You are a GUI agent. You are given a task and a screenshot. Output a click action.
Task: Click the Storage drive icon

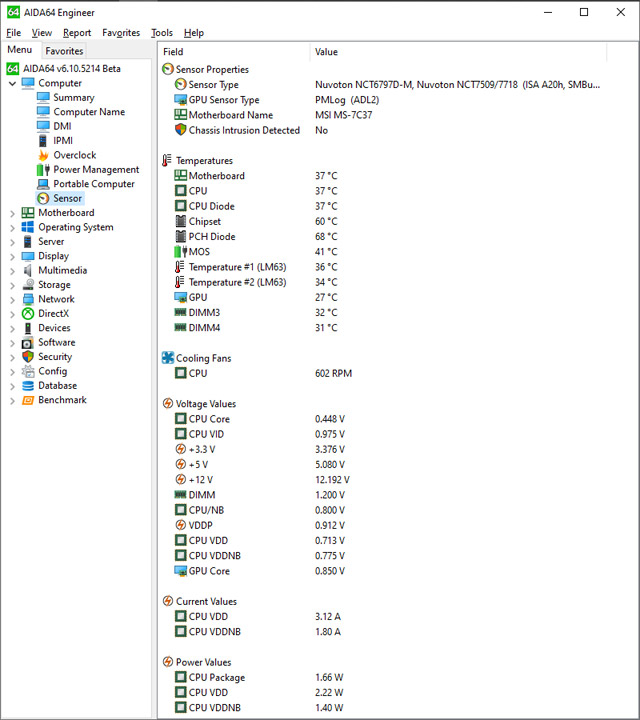[x=28, y=285]
